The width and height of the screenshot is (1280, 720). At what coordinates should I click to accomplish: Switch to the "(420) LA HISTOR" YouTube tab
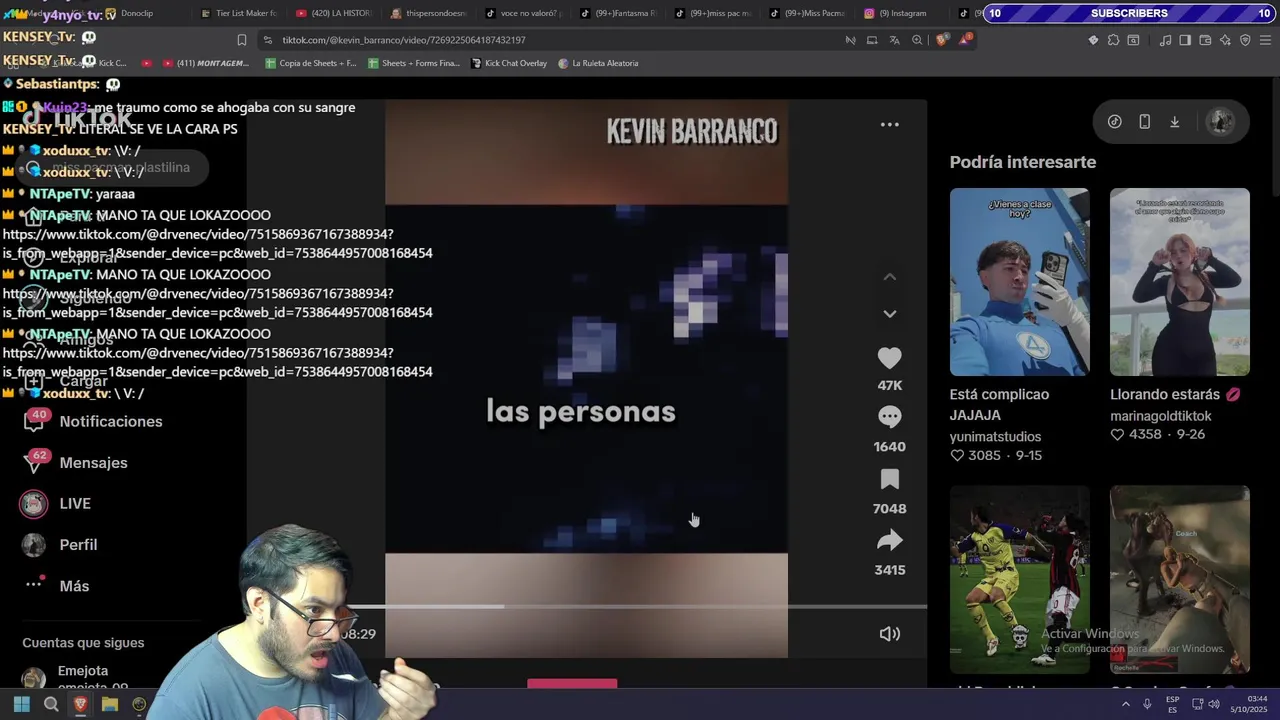333,13
